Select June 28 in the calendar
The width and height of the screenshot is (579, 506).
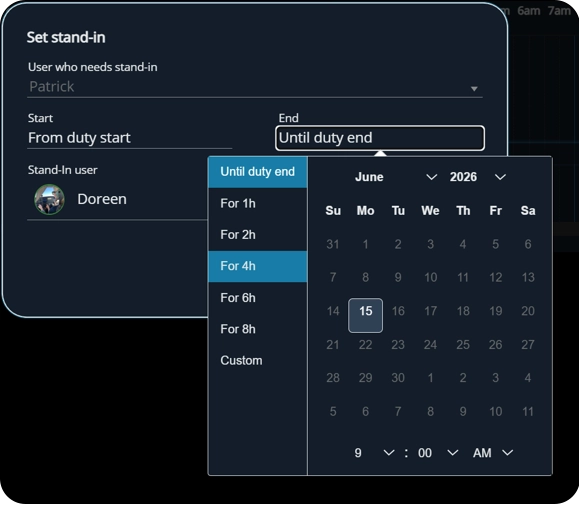[333, 378]
